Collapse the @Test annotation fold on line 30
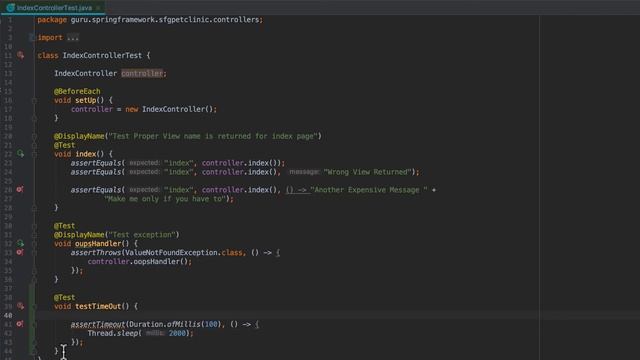Image resolution: width=640 pixels, height=360 pixels. coord(34,226)
